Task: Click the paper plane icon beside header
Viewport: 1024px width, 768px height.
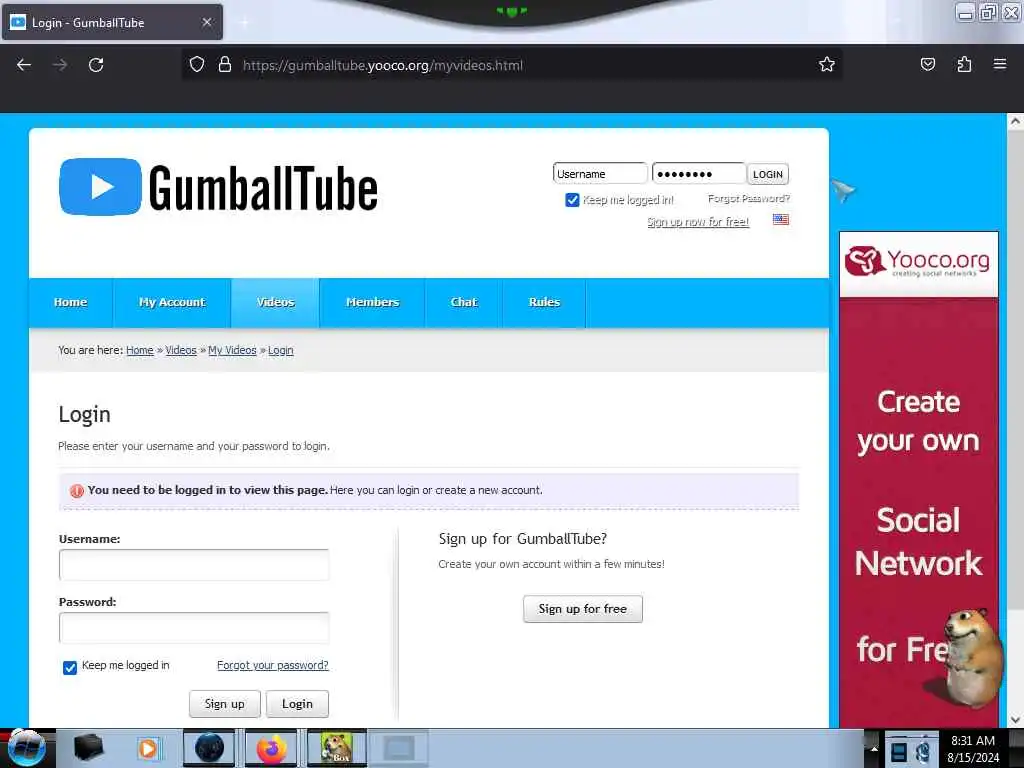Action: pyautogui.click(x=843, y=190)
